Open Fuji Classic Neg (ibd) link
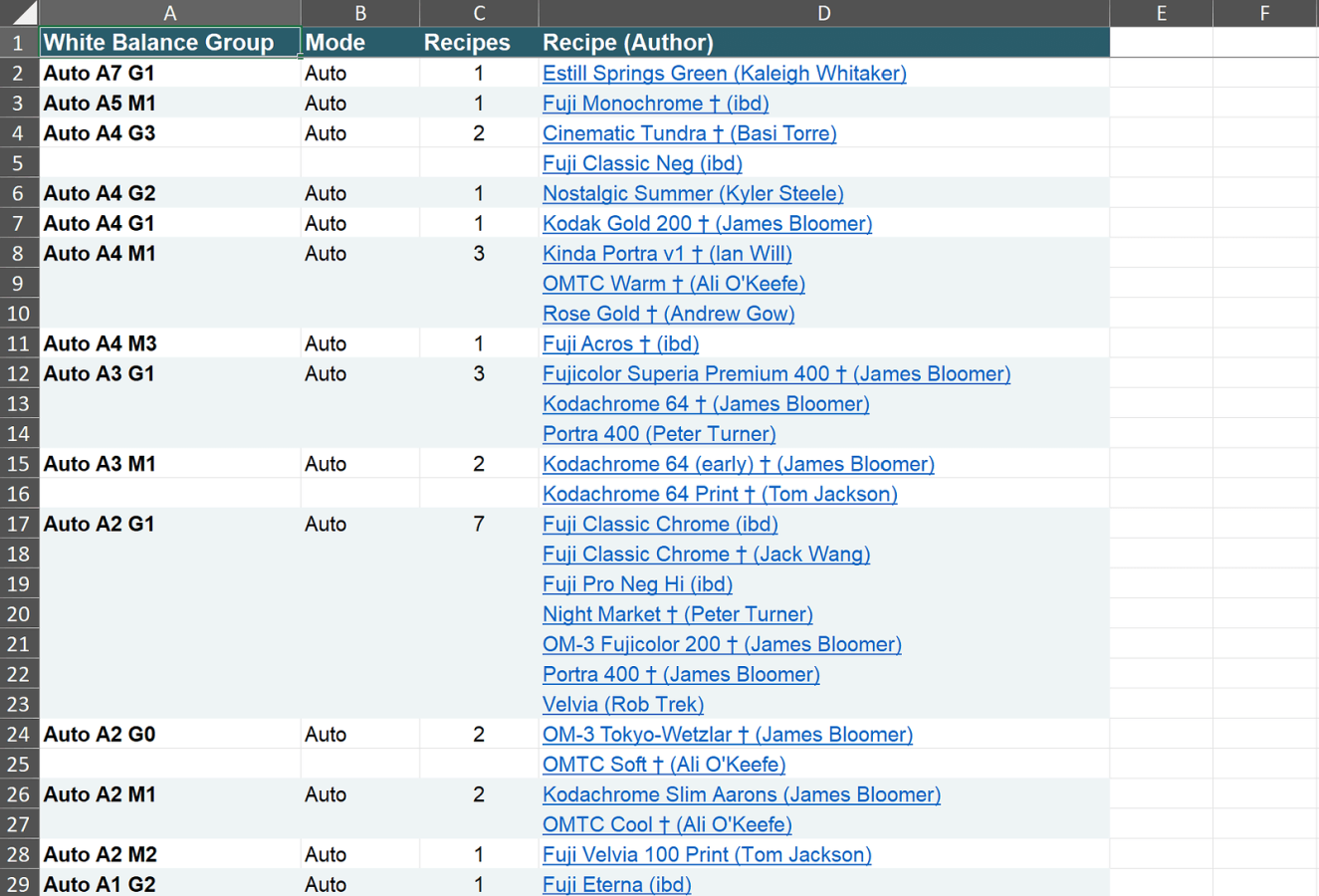1319x896 pixels. pyautogui.click(x=642, y=163)
